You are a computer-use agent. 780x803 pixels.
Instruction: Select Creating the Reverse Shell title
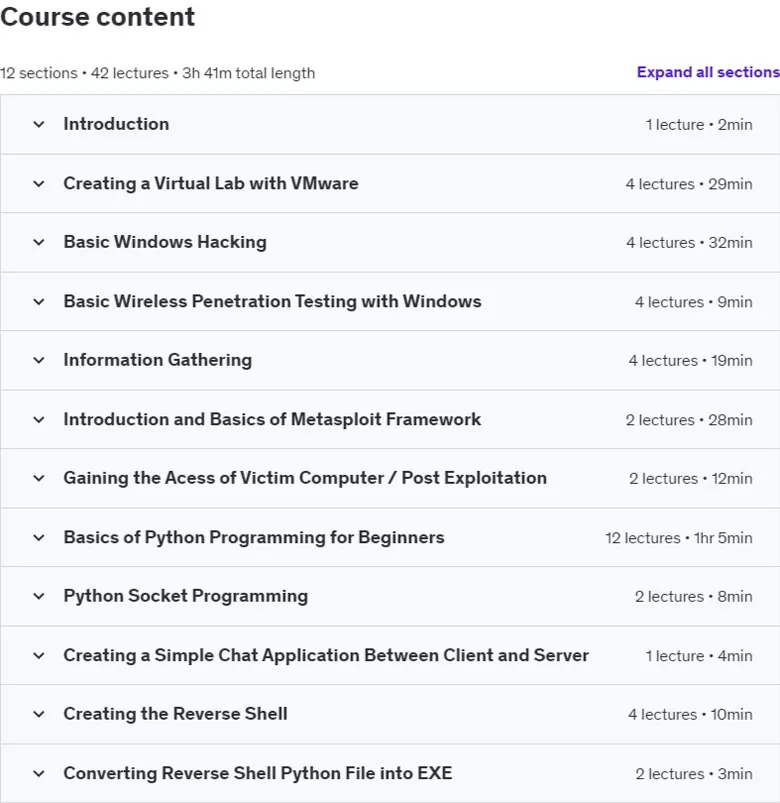175,714
